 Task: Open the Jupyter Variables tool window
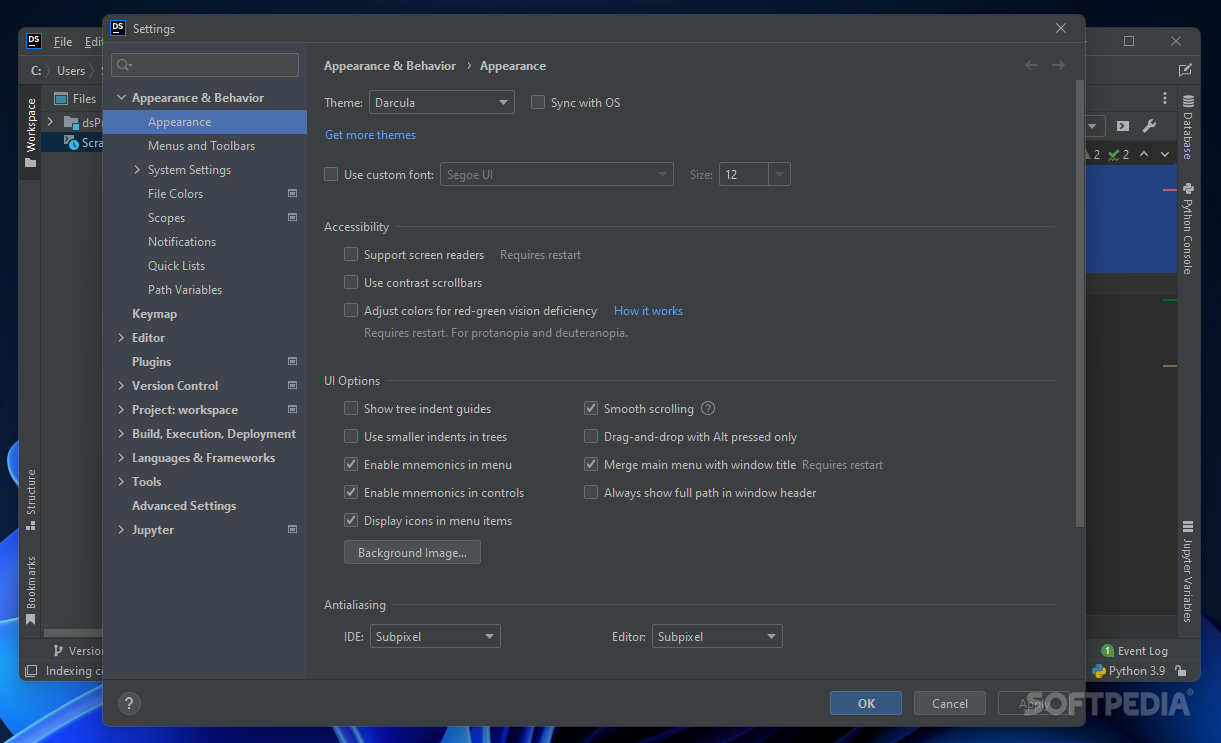pos(1188,572)
